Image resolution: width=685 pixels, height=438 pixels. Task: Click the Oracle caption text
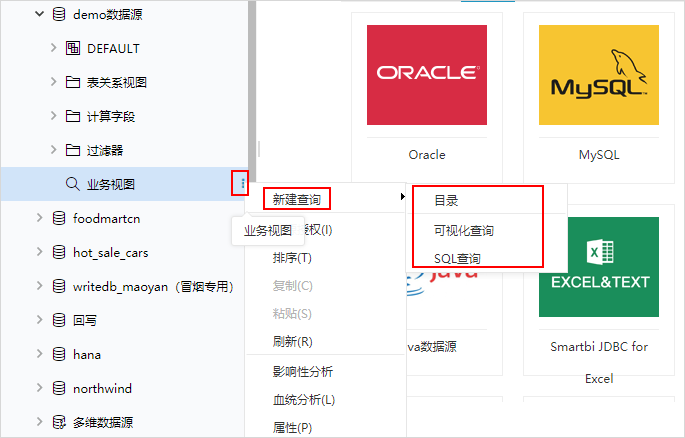click(427, 155)
